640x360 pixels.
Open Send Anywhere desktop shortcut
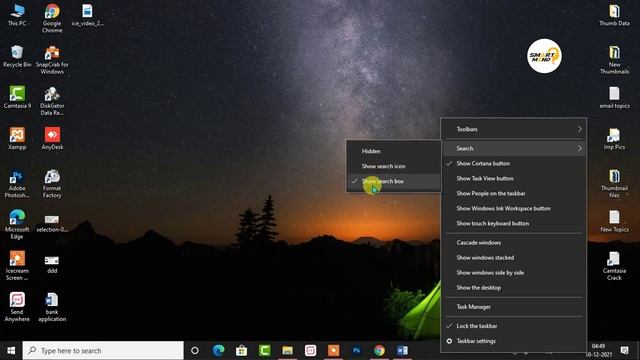click(17, 307)
